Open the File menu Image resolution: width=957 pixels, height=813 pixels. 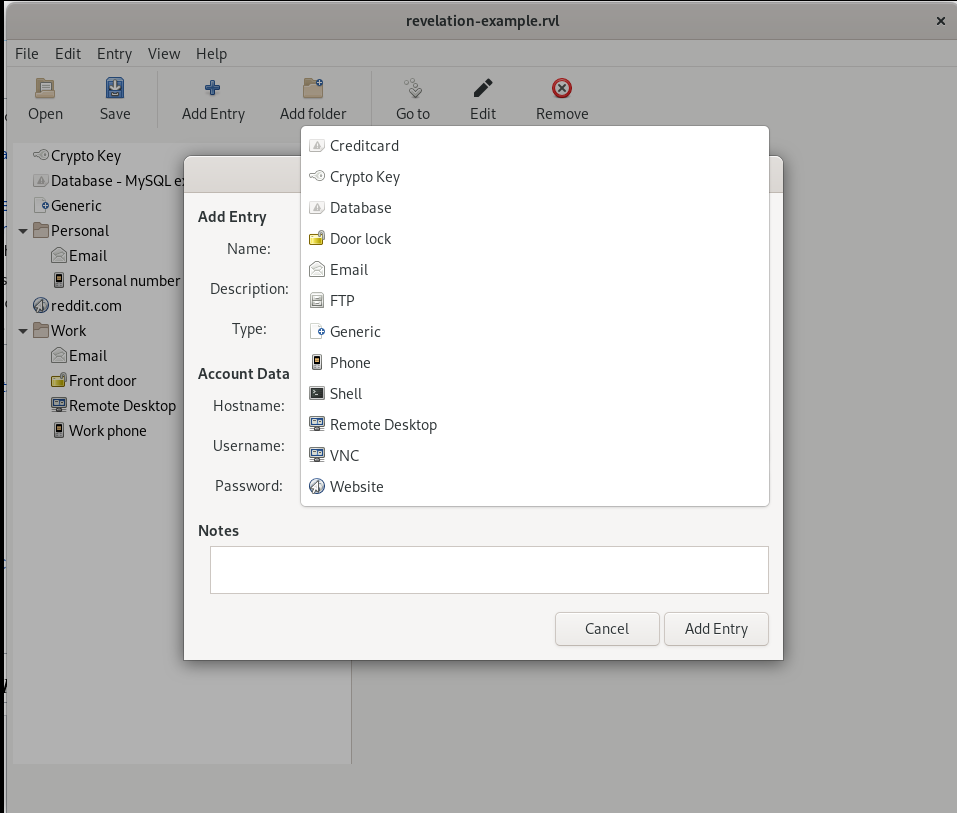pyautogui.click(x=27, y=54)
